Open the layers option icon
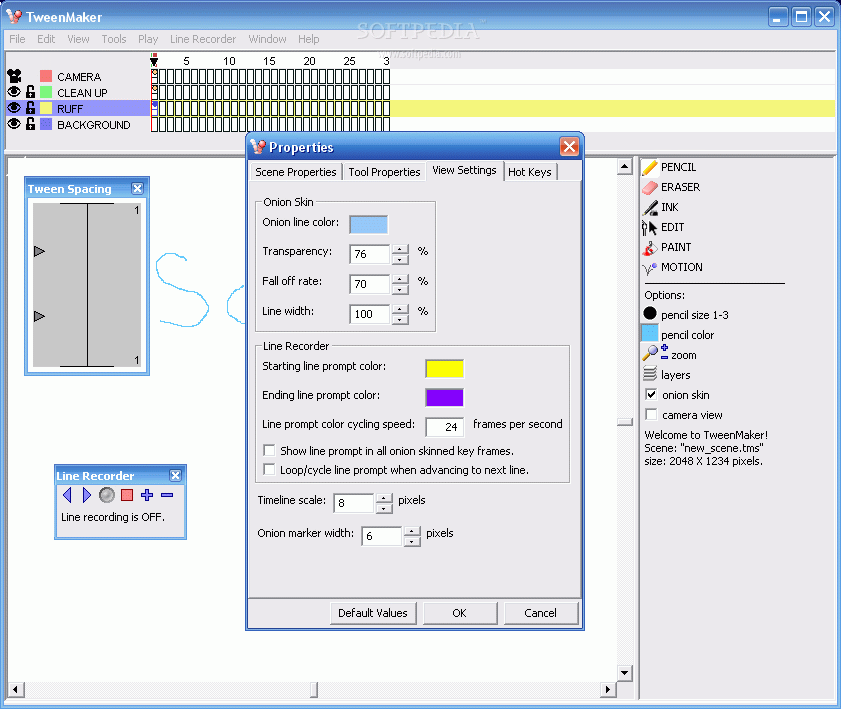 click(650, 373)
